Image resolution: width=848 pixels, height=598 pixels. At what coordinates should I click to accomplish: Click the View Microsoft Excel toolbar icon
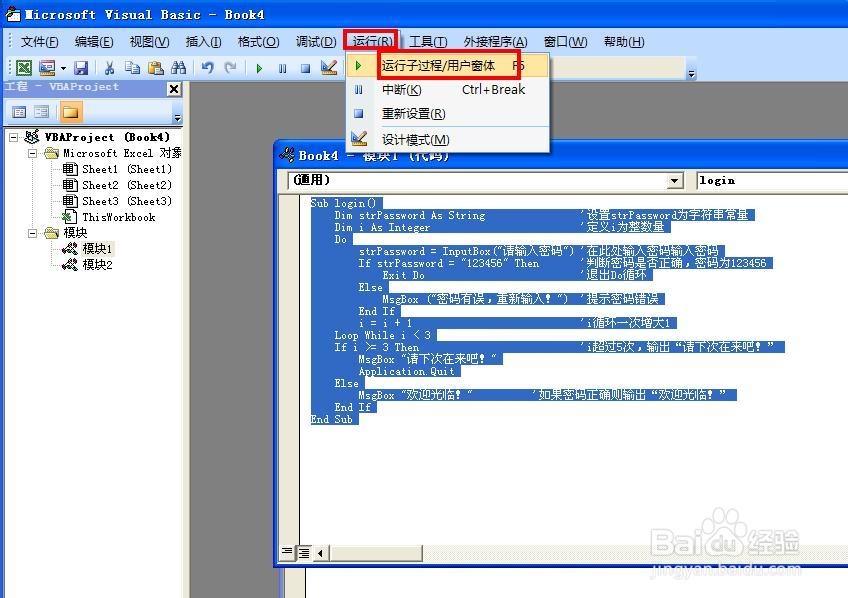24,68
